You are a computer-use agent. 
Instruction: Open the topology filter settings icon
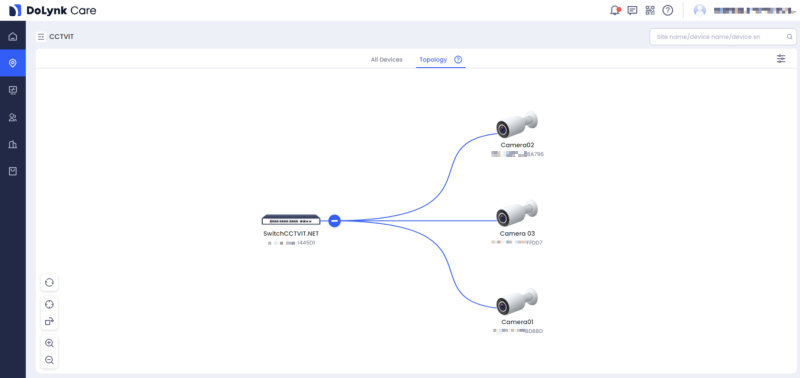[x=781, y=59]
